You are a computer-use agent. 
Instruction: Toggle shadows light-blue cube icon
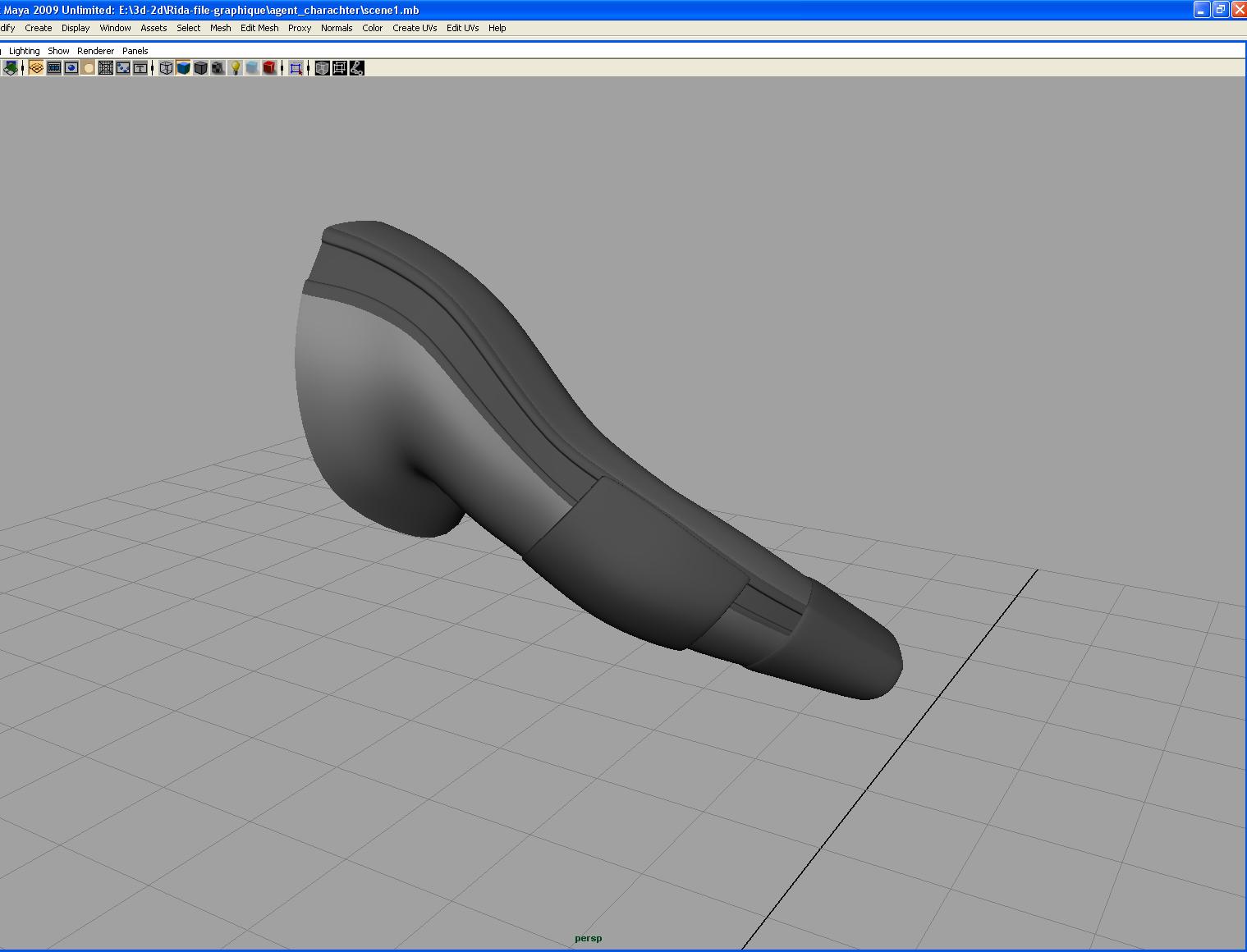click(252, 68)
